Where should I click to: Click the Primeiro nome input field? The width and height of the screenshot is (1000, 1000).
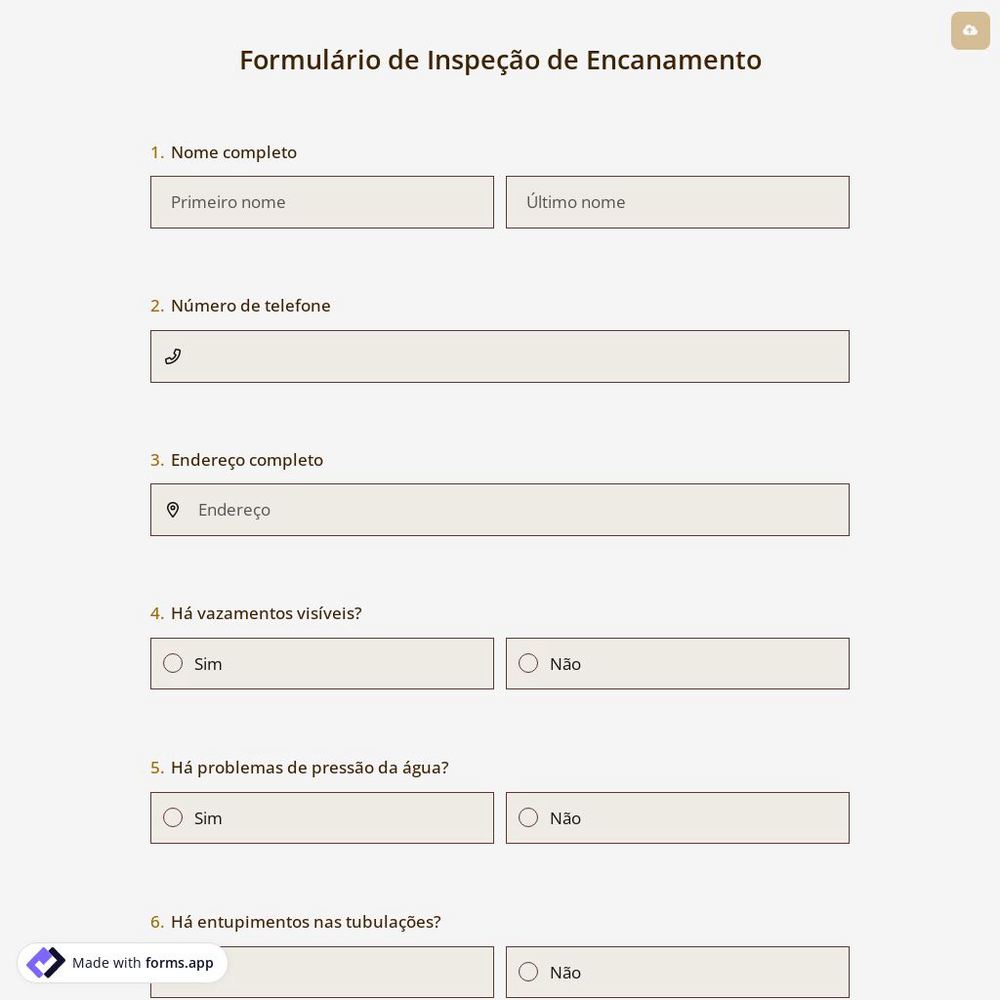click(322, 202)
